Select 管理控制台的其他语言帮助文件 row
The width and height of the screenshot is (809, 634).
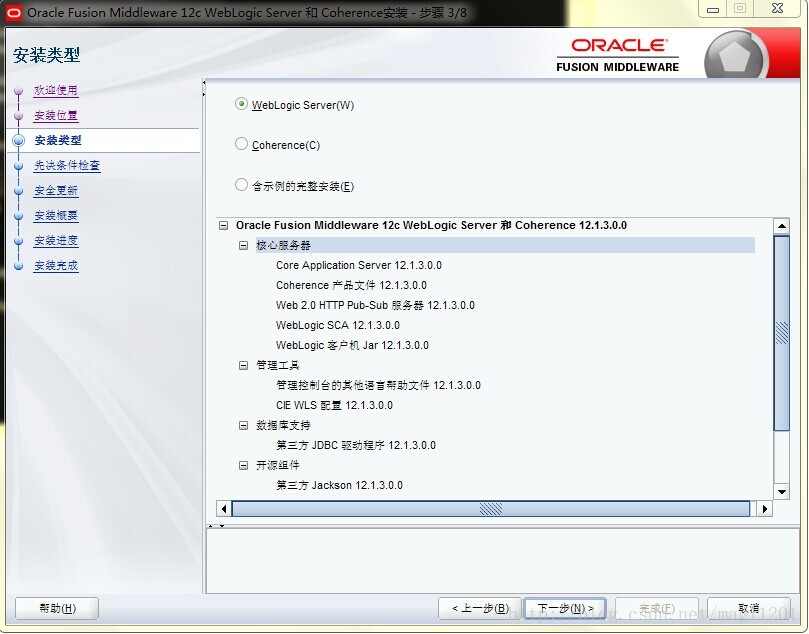(x=378, y=385)
